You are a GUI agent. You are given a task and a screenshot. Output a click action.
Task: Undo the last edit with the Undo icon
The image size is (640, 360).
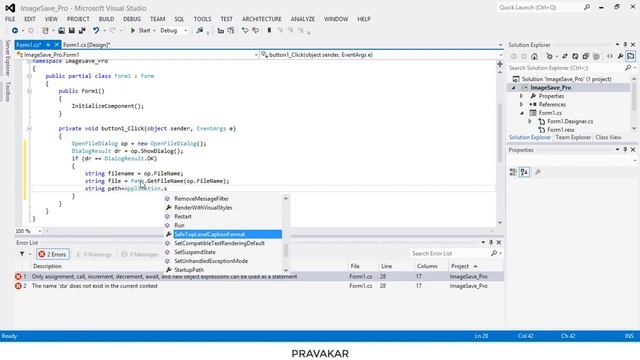[x=96, y=31]
